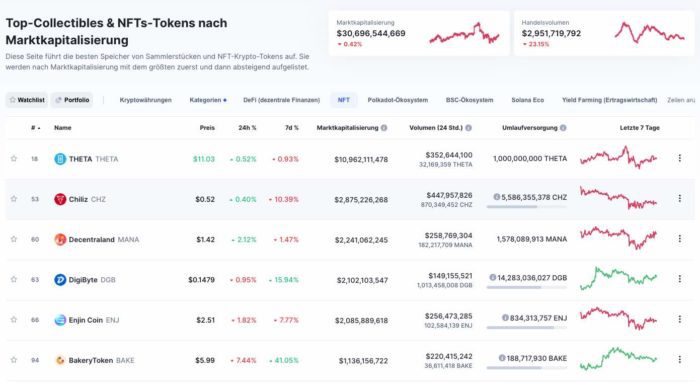Image resolution: width=700 pixels, height=383 pixels.
Task: Toggle the watchlist star for BakeryToken
Action: (14, 360)
